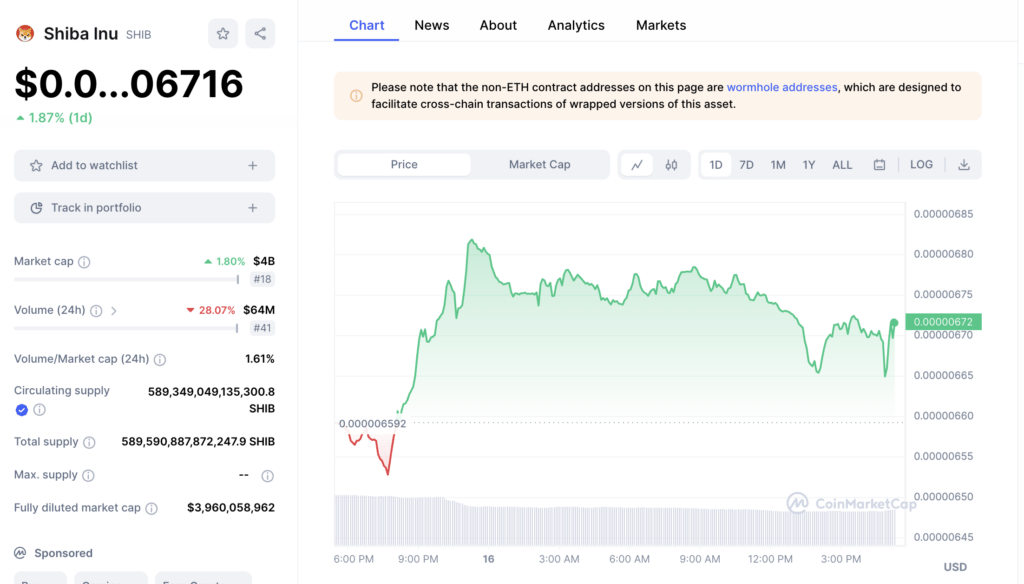Click the plus icon on Track in portfolio

tap(253, 208)
